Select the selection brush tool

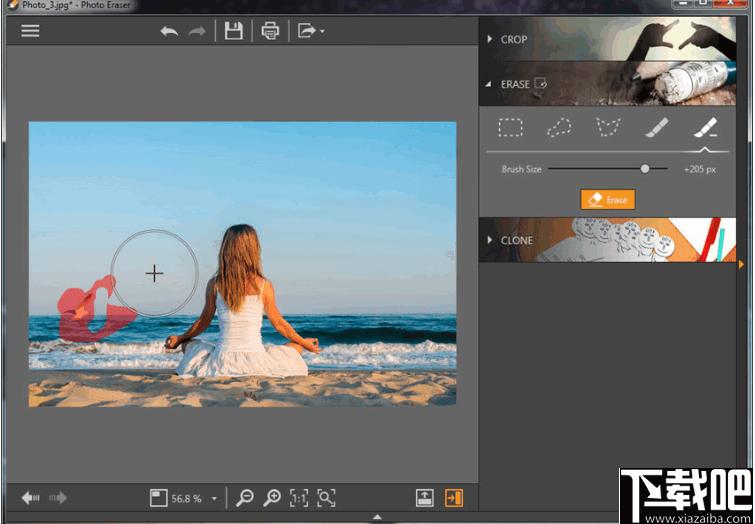pos(657,128)
